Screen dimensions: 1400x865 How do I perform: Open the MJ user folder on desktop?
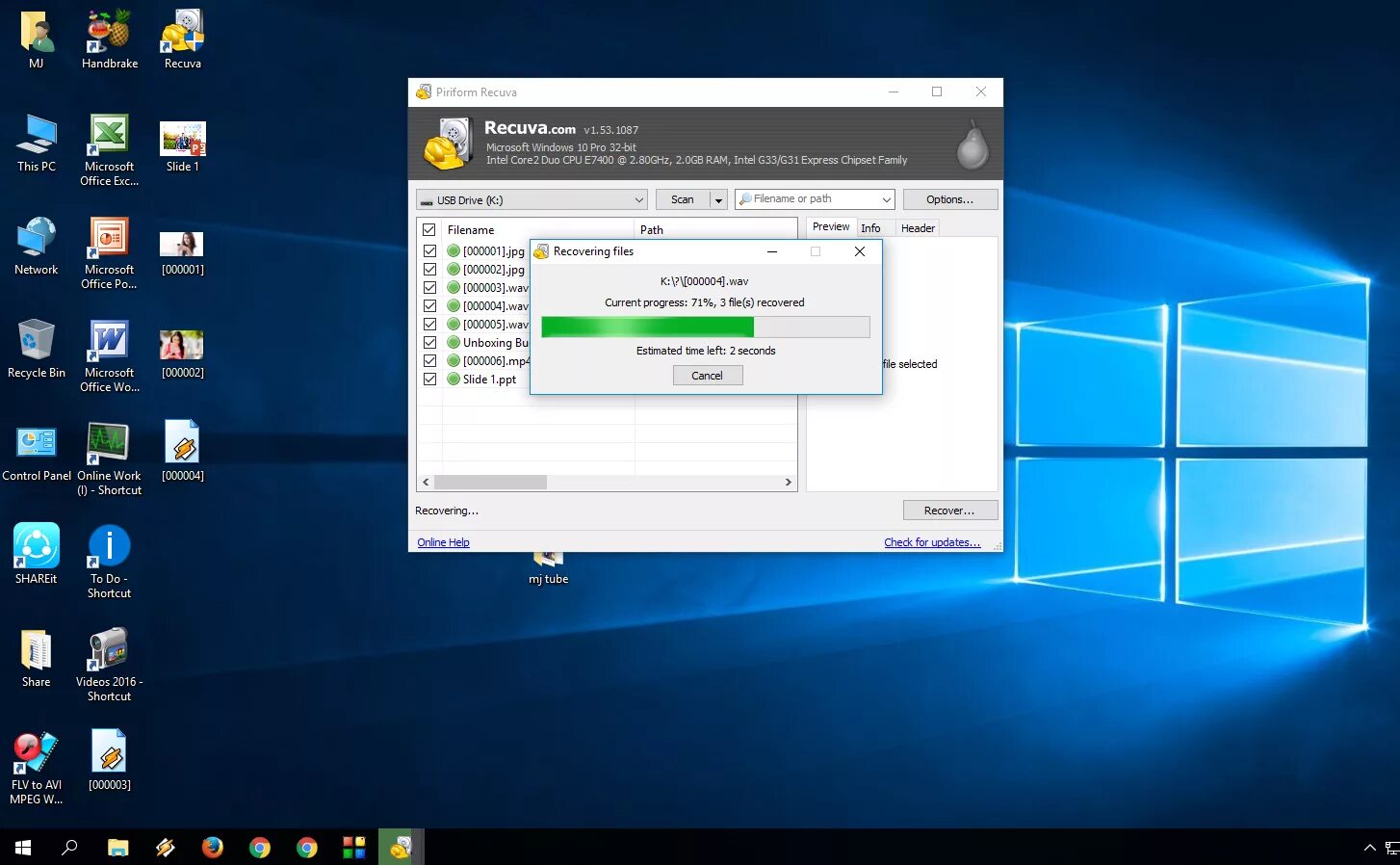(x=37, y=39)
